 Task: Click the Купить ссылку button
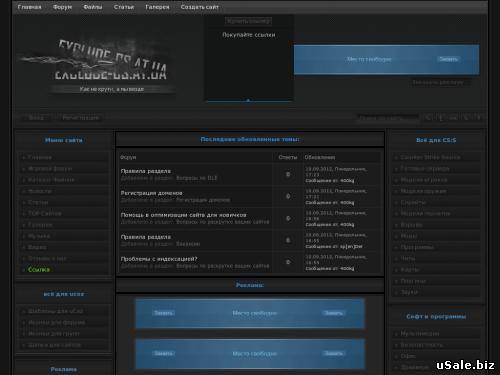coord(248,21)
